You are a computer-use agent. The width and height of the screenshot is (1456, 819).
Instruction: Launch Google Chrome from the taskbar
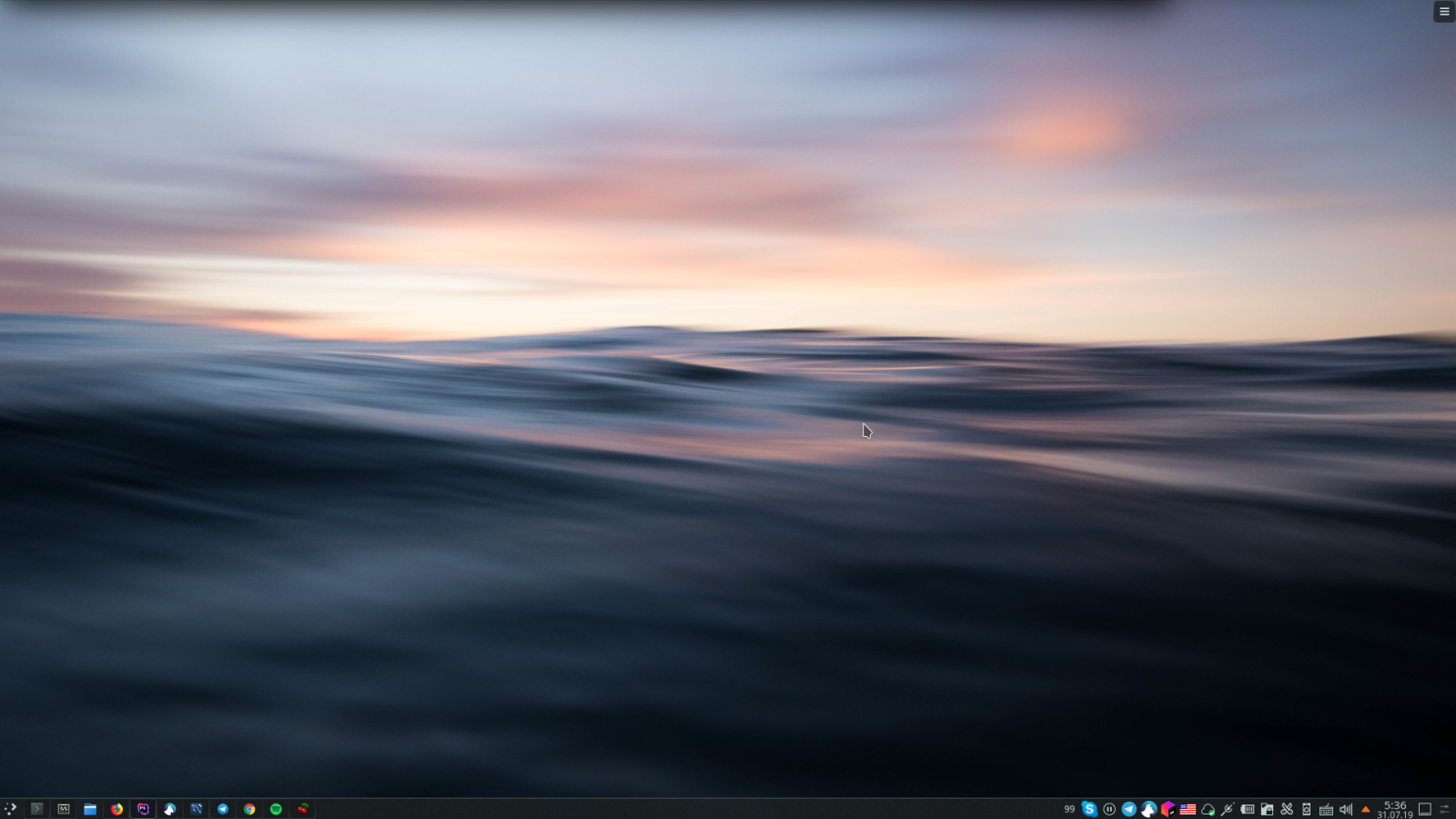coord(248,808)
